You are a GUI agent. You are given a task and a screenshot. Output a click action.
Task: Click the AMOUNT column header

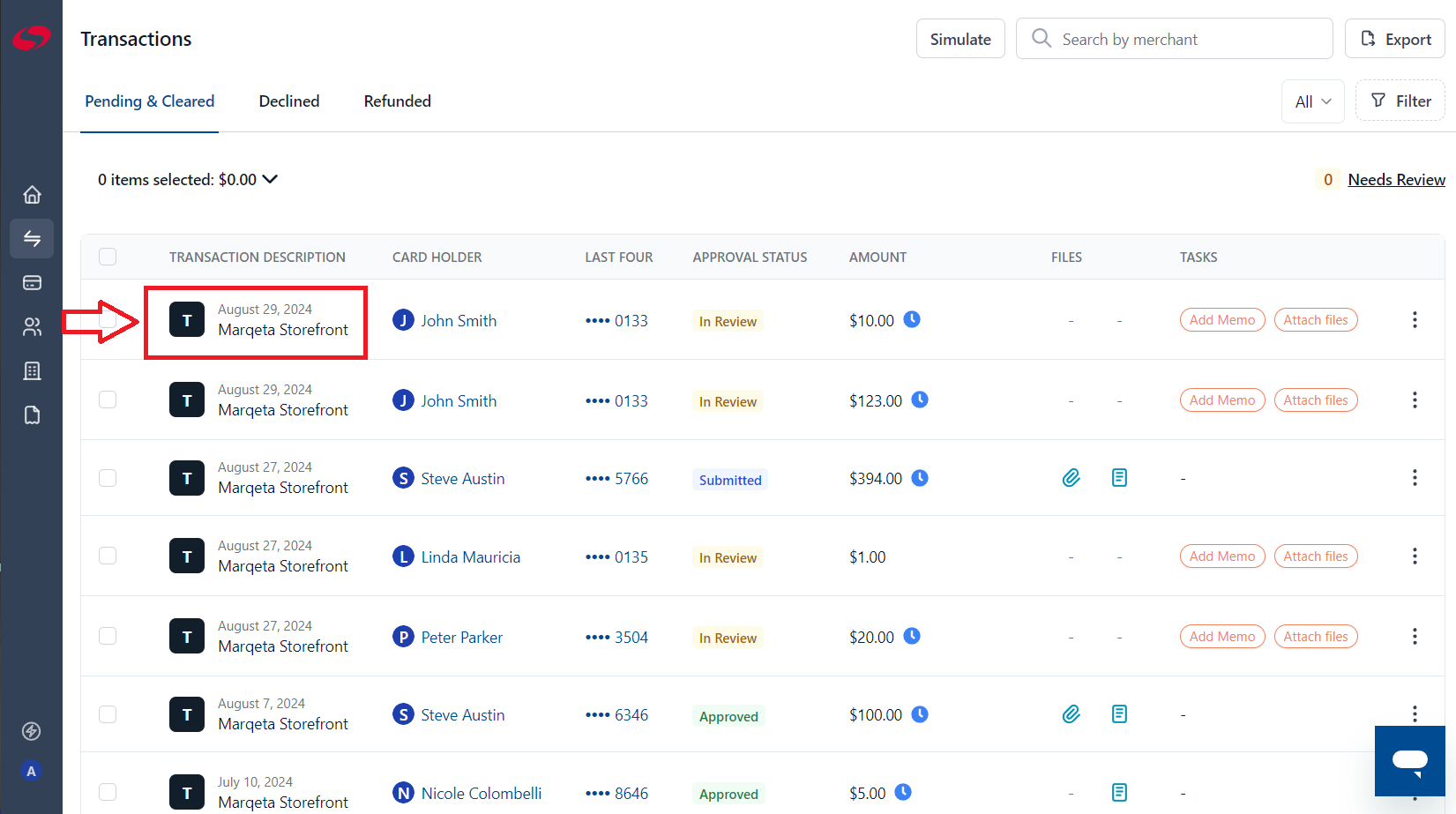[x=877, y=258]
